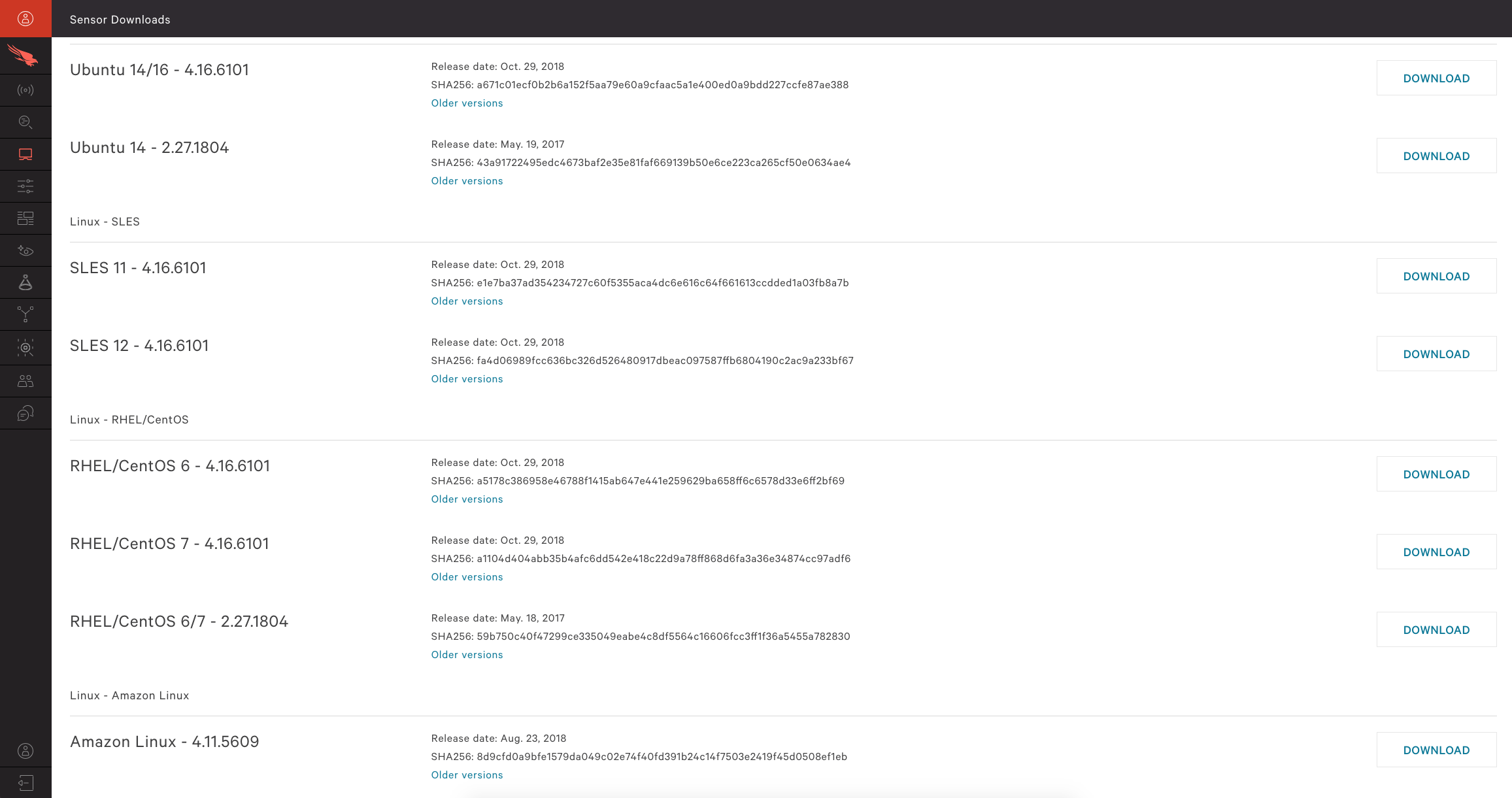Open the Support chat bubbles icon
The height and width of the screenshot is (798, 1512).
[x=25, y=413]
